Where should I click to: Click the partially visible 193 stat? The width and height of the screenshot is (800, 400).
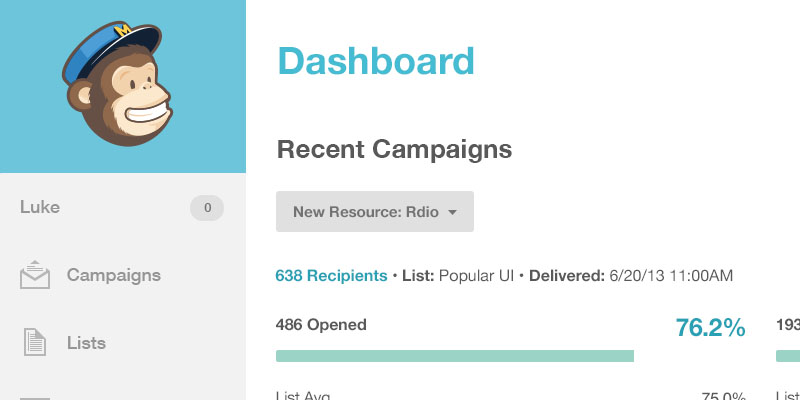pos(788,325)
